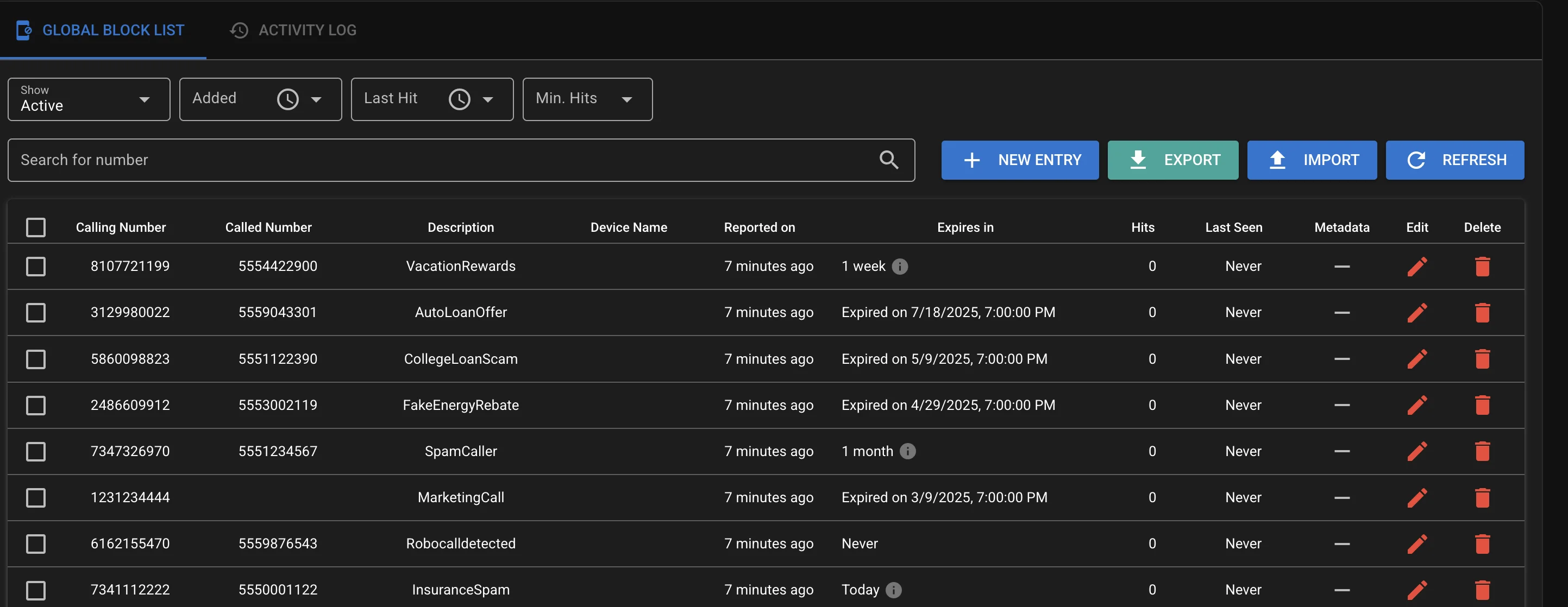Click the Metadata column header
Screen dimensions: 1568x607
point(1341,227)
